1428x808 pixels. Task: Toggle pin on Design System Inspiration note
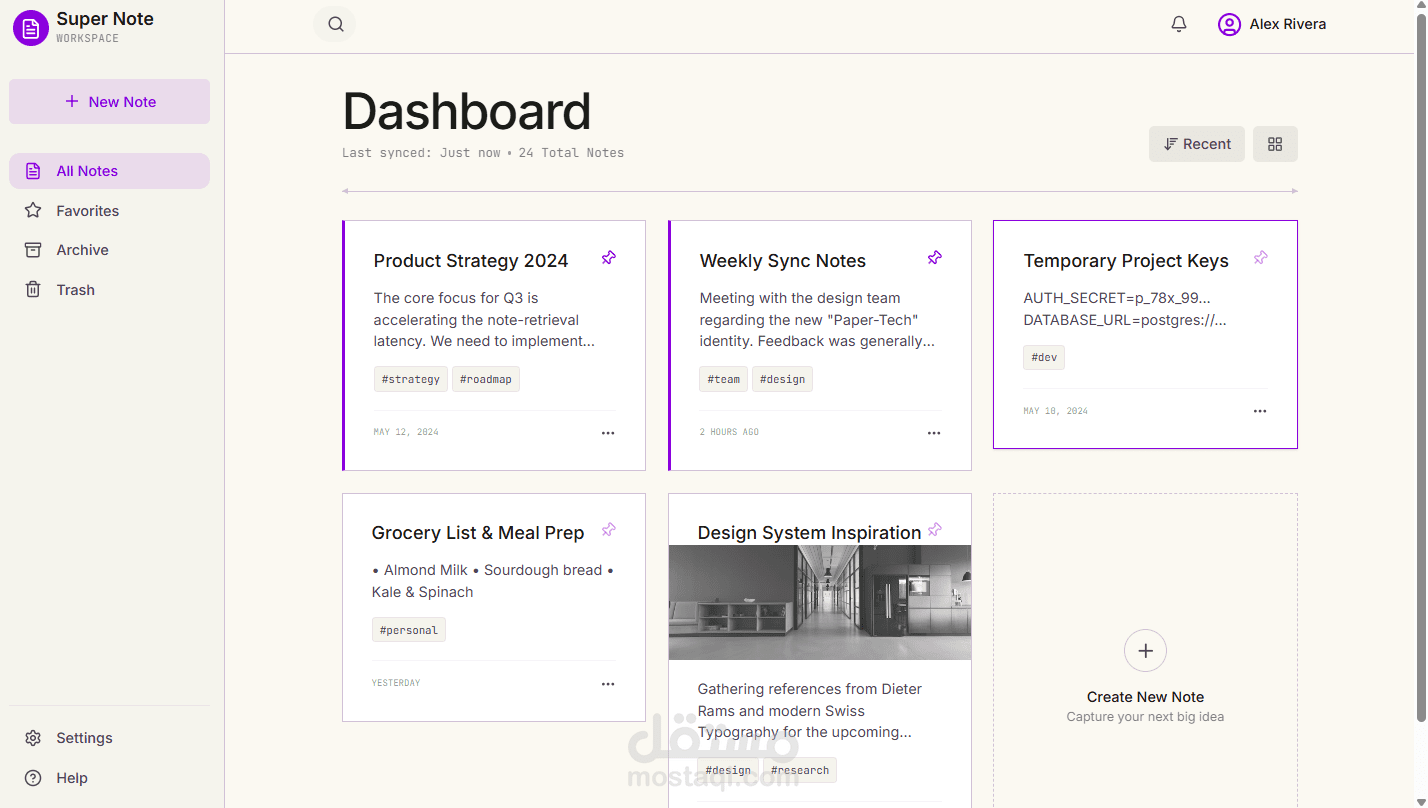point(934,530)
